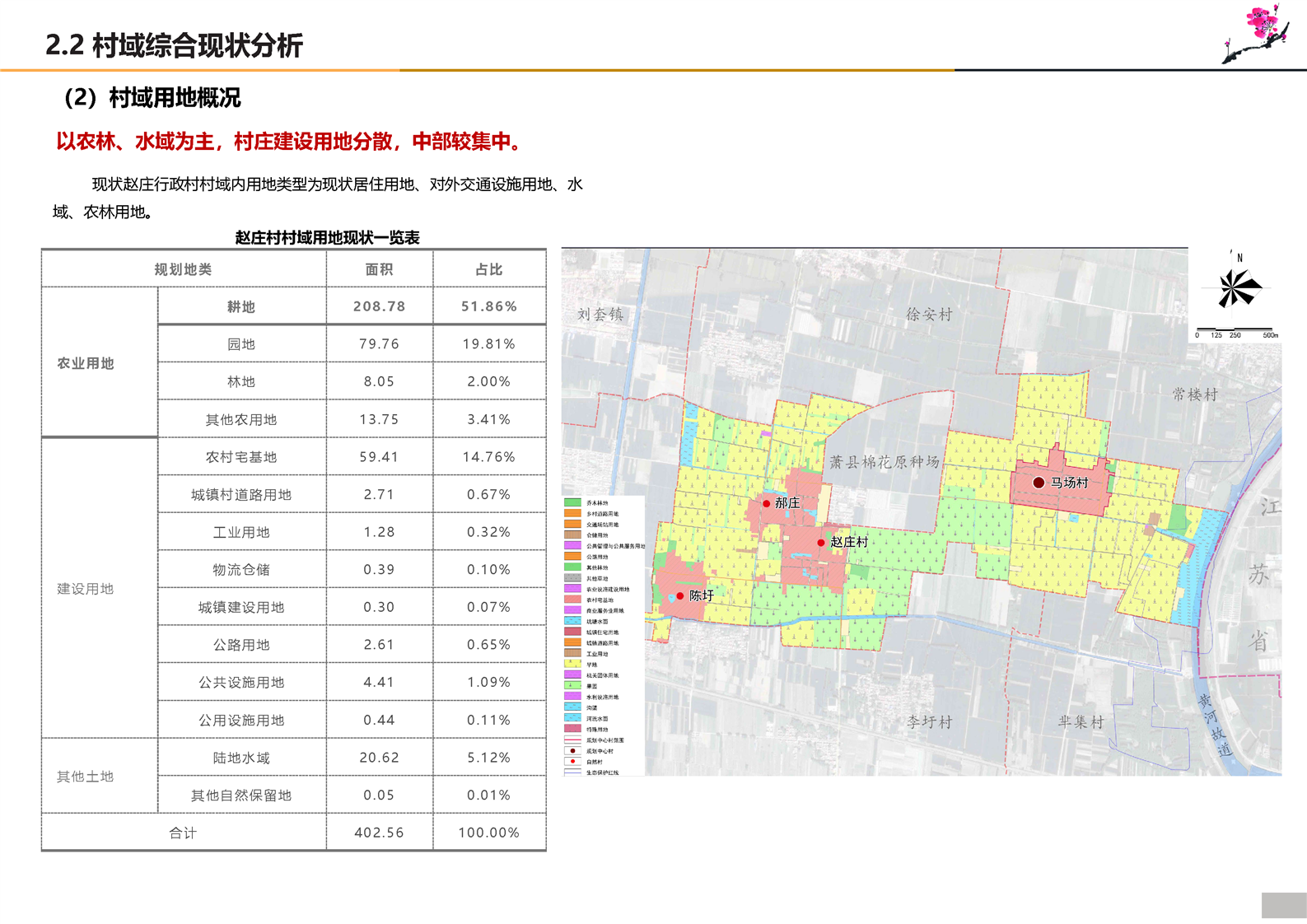Click the 刘套镇 label on the map
The image size is (1307, 924).
[x=600, y=315]
